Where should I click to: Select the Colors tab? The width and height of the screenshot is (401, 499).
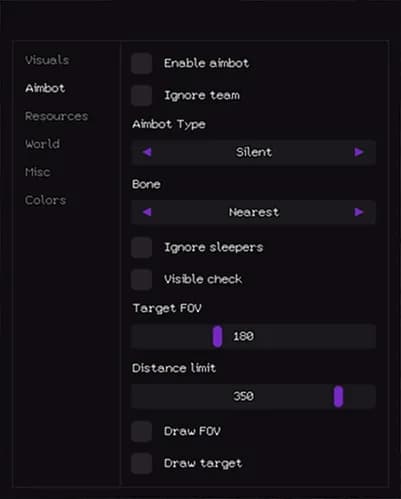(45, 200)
